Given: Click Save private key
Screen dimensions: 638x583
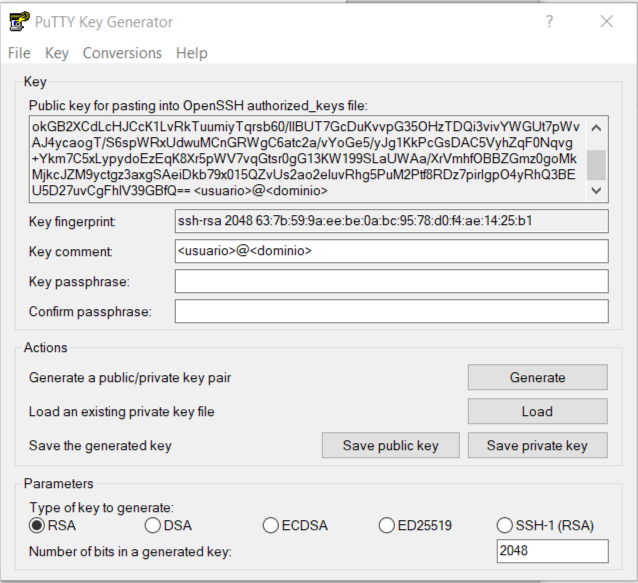Looking at the screenshot, I should [537, 445].
